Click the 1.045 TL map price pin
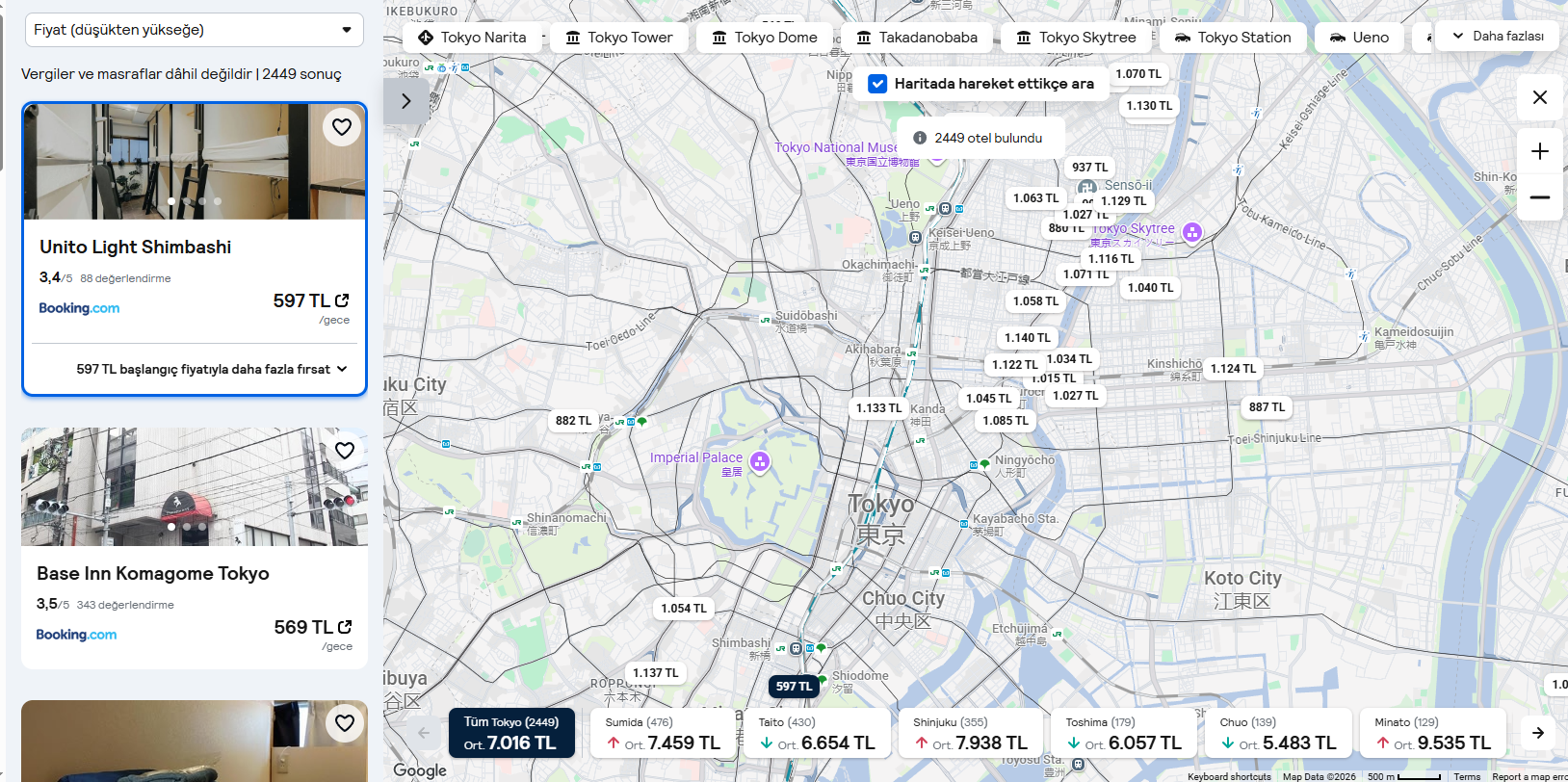1568x782 pixels. coord(988,398)
